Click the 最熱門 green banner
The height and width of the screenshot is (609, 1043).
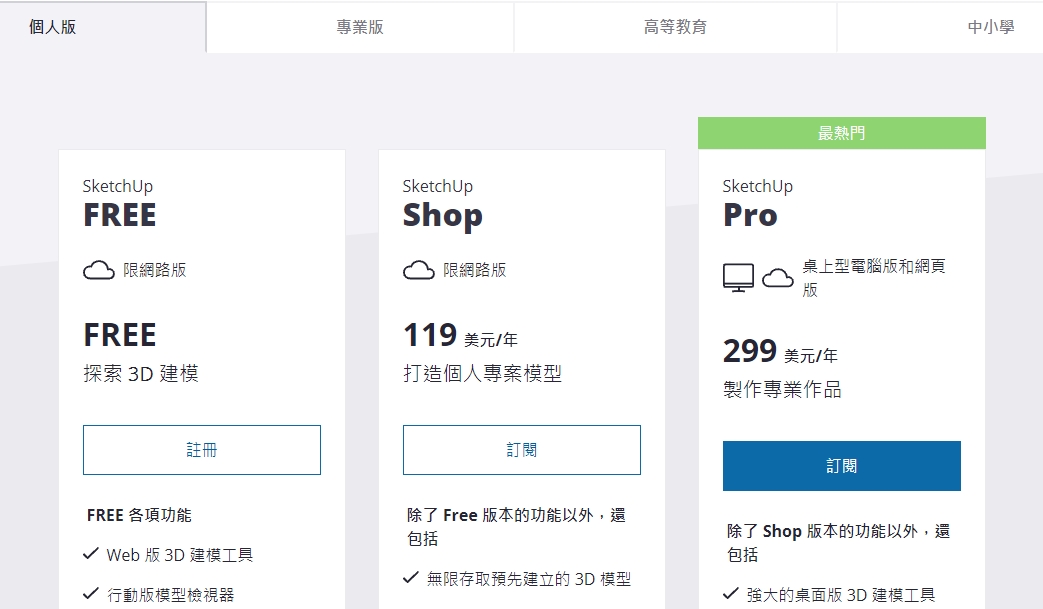coord(841,133)
